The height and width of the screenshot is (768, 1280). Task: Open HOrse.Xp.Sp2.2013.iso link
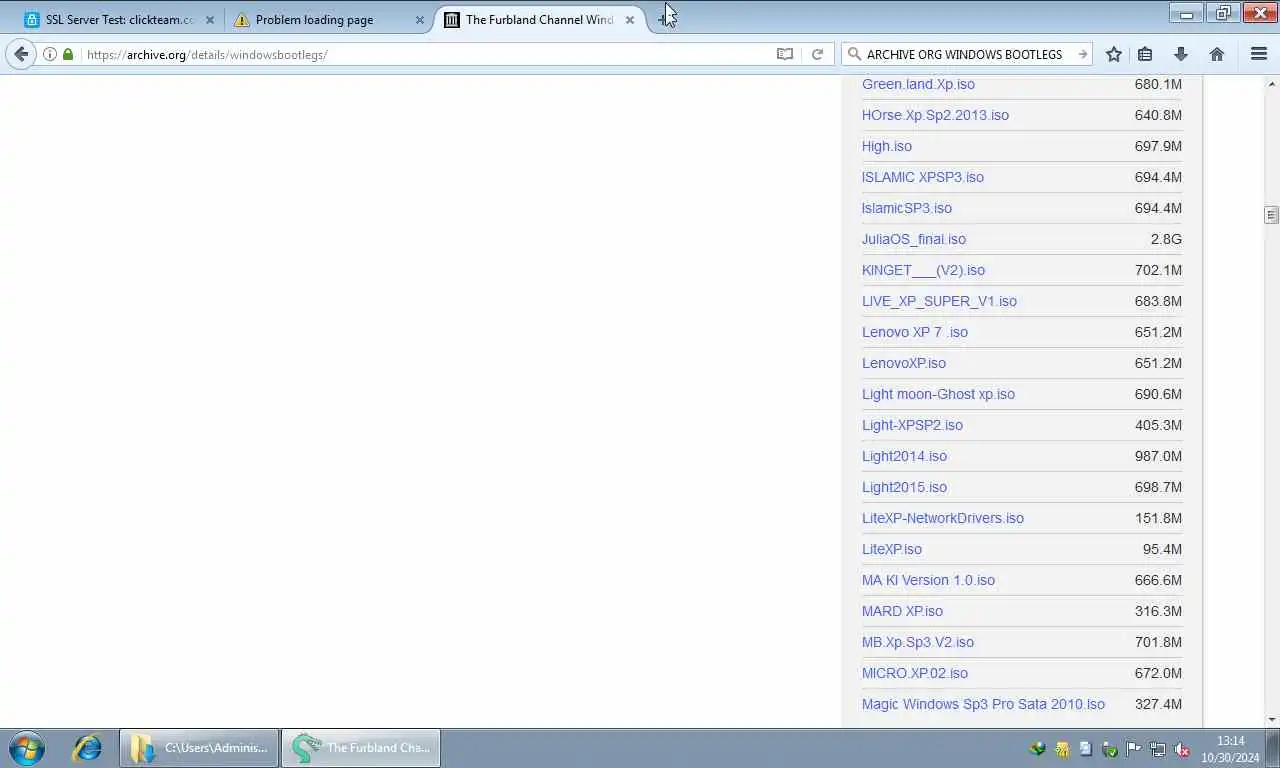(935, 115)
